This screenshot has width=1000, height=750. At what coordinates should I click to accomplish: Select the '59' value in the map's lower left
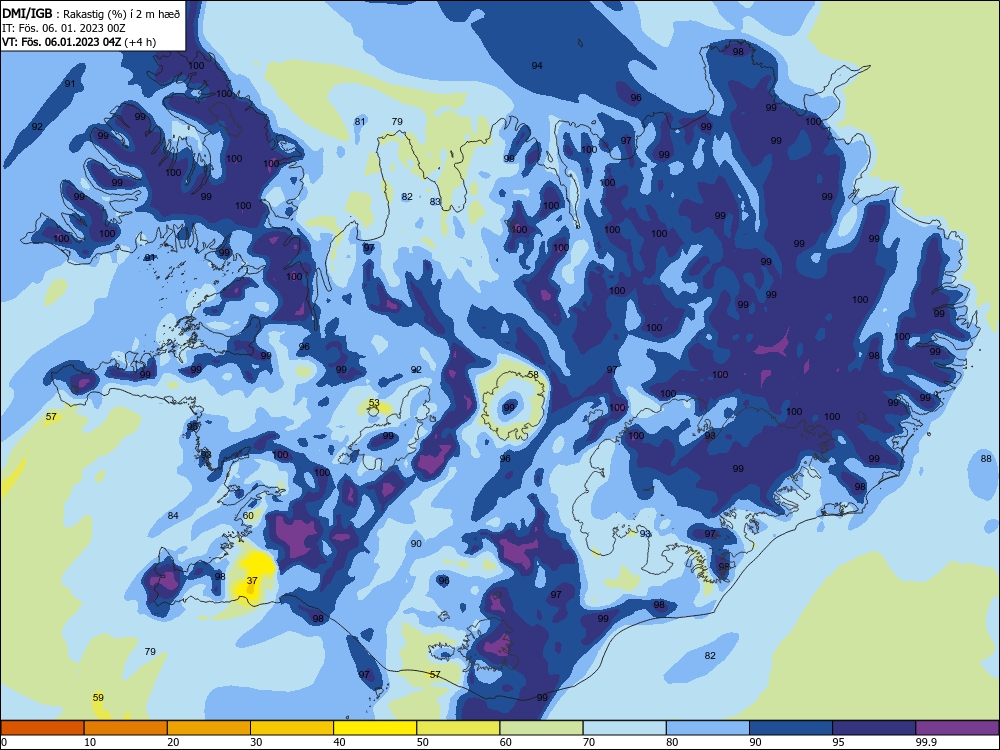(98, 697)
